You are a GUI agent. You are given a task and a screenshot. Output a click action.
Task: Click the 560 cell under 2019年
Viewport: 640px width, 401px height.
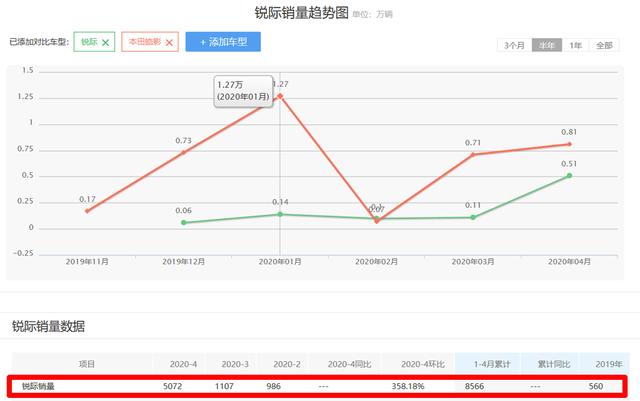(596, 386)
